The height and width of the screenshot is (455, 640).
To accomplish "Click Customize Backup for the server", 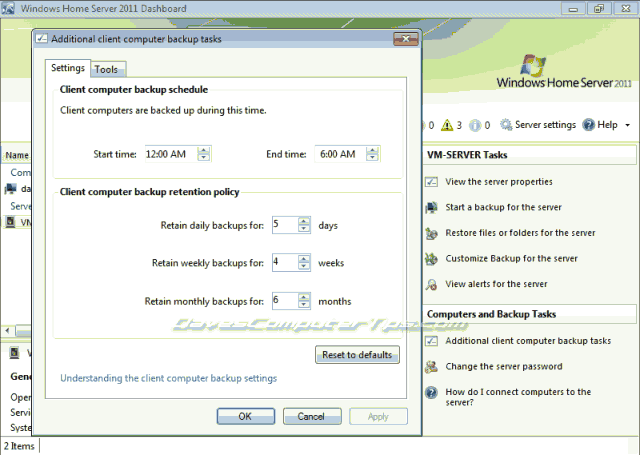I will tap(511, 258).
